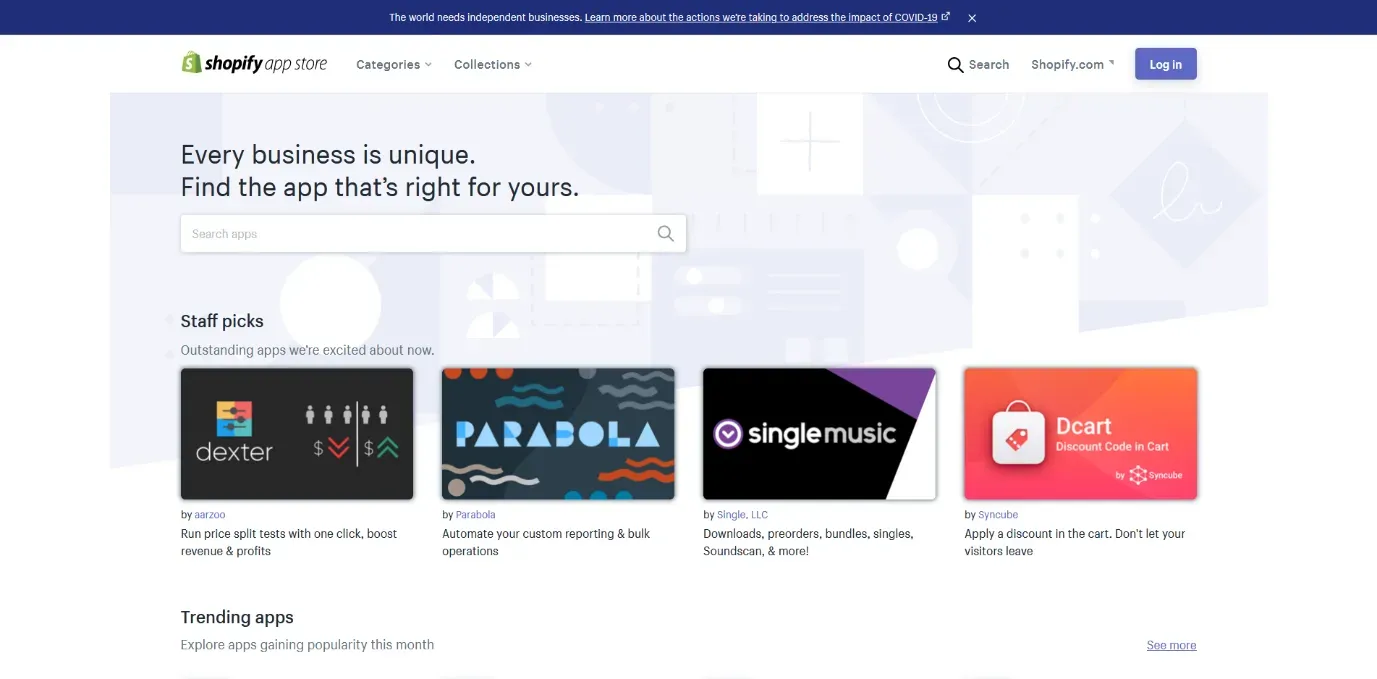Open the Single, LLC developer link
This screenshot has width=1377, height=679.
coord(742,515)
